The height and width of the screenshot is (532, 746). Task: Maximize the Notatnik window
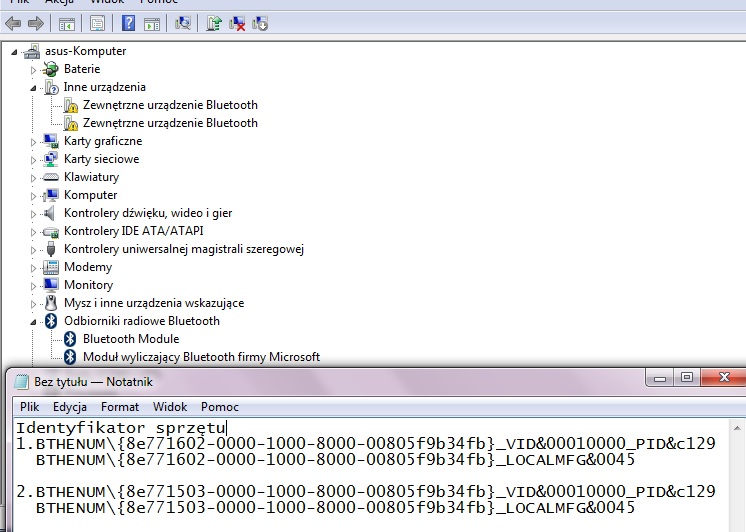click(687, 378)
